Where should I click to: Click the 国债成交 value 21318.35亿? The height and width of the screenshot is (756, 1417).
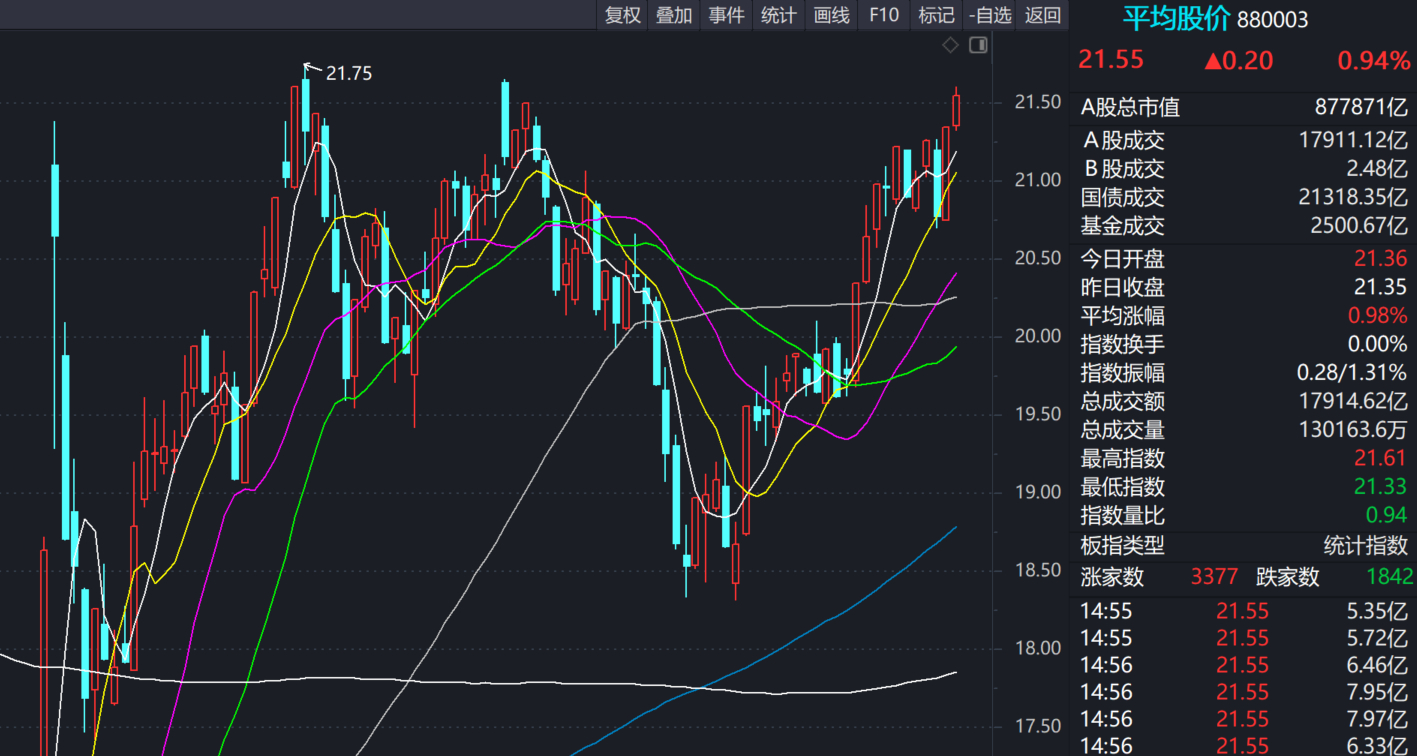pyautogui.click(x=1353, y=198)
